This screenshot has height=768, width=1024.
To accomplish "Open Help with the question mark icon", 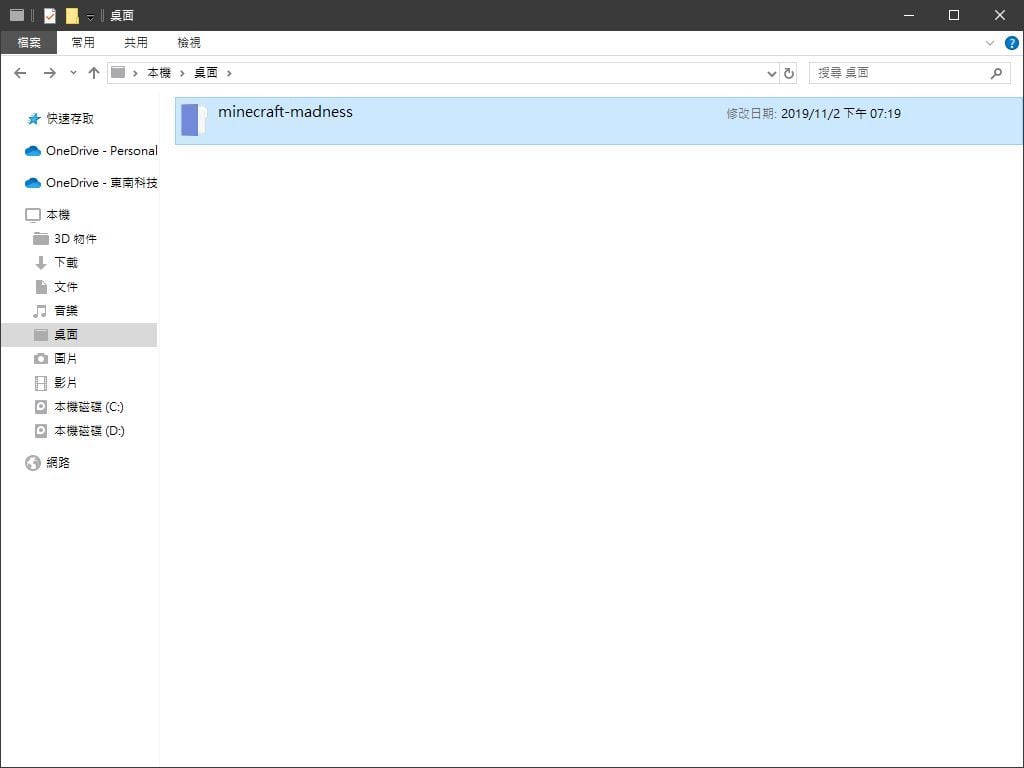I will coord(1011,43).
